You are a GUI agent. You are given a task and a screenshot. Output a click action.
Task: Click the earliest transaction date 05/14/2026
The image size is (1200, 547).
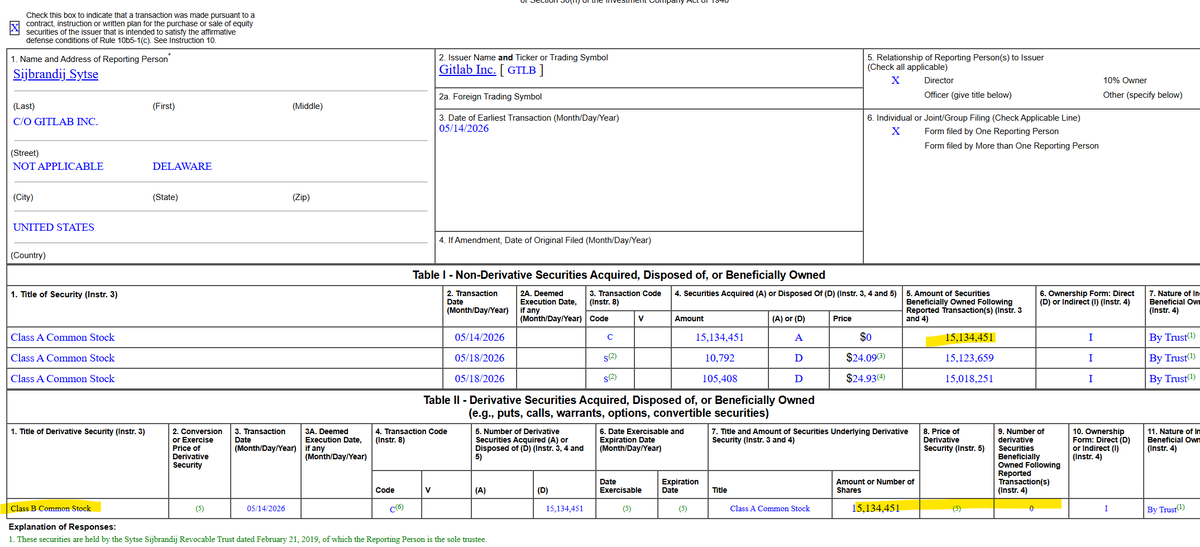(464, 128)
